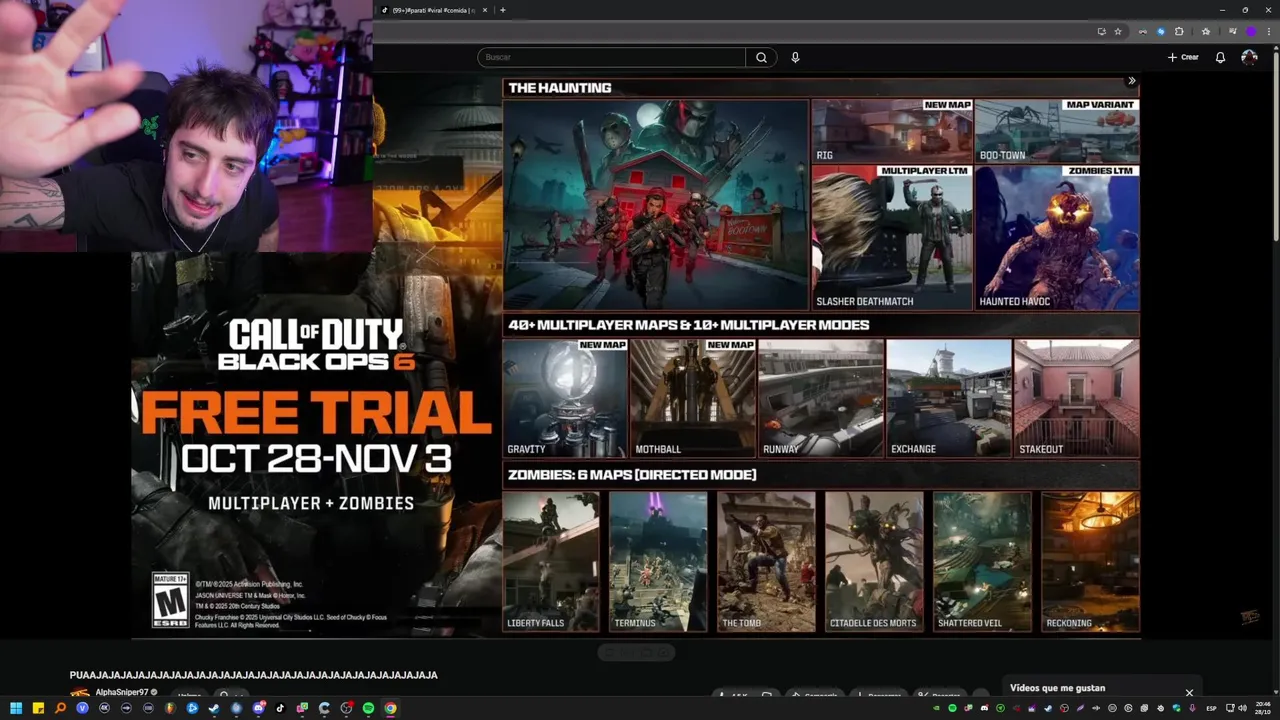Open Spotify from the taskbar

point(368,708)
